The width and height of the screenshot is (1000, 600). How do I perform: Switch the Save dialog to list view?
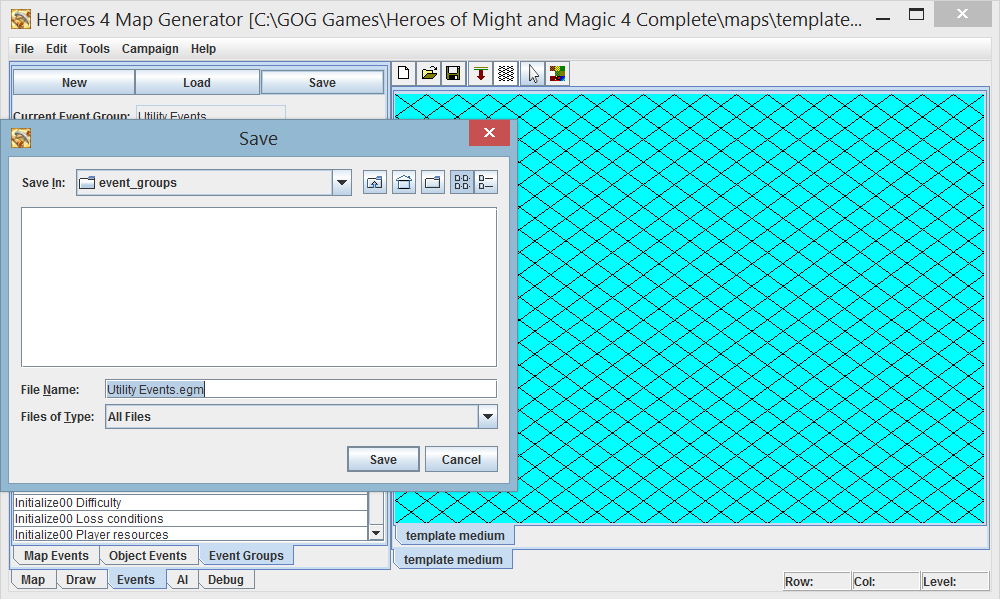click(x=462, y=183)
